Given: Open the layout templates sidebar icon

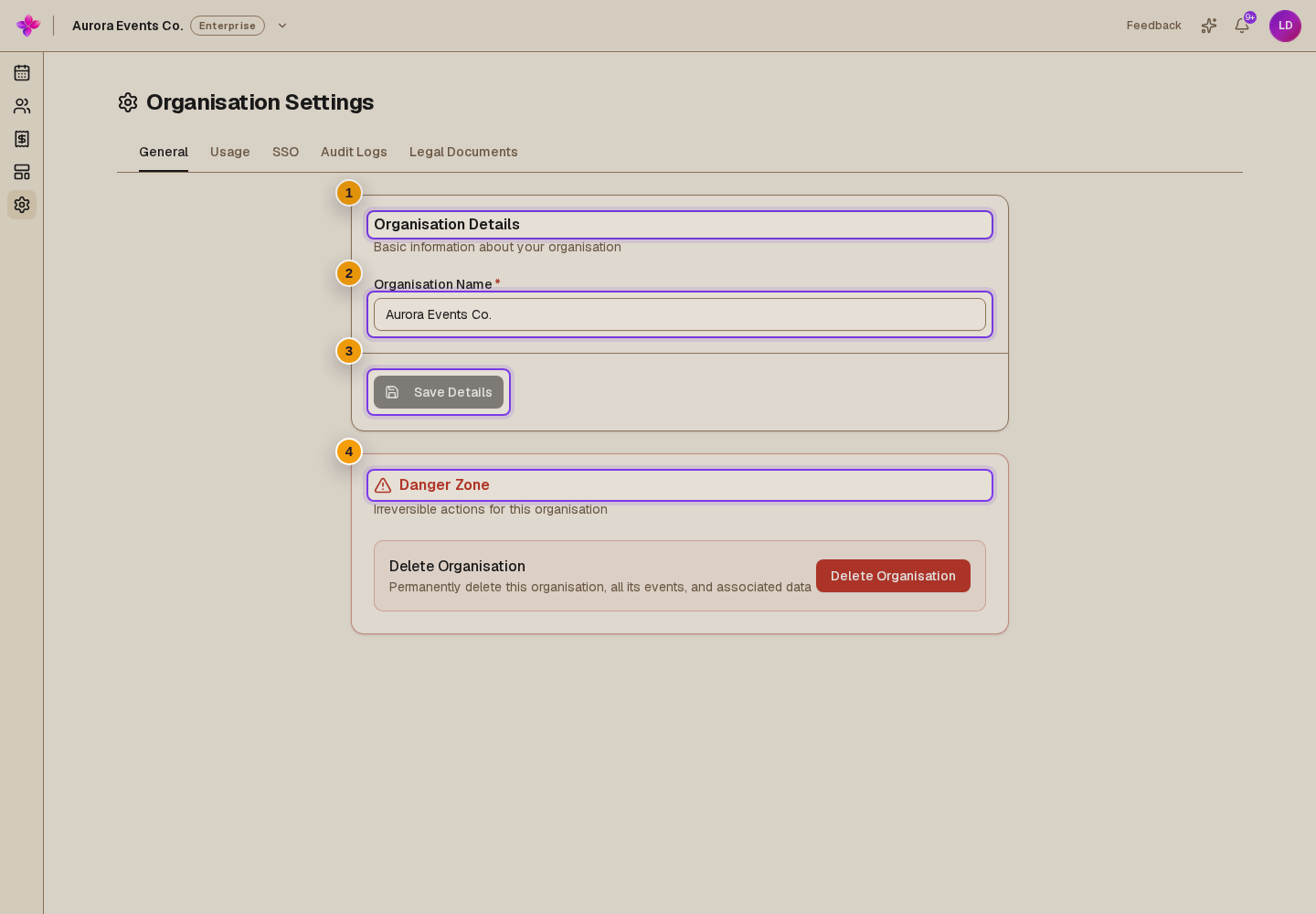Looking at the screenshot, I should coord(22,172).
